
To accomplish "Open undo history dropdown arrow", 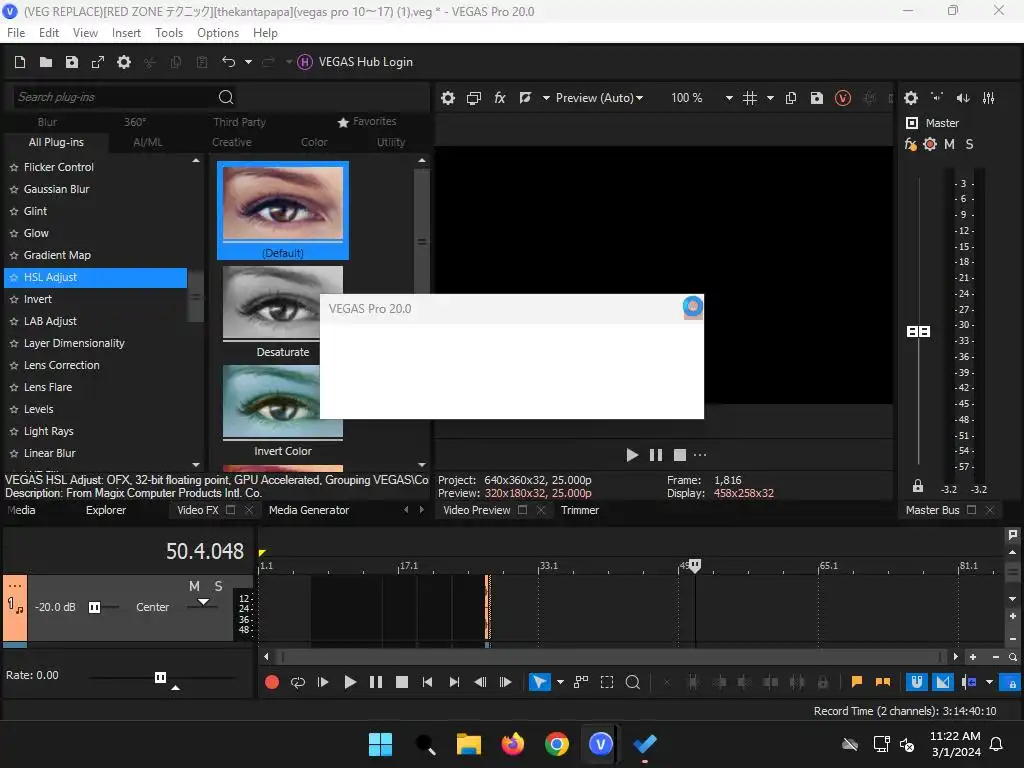I will tap(248, 62).
